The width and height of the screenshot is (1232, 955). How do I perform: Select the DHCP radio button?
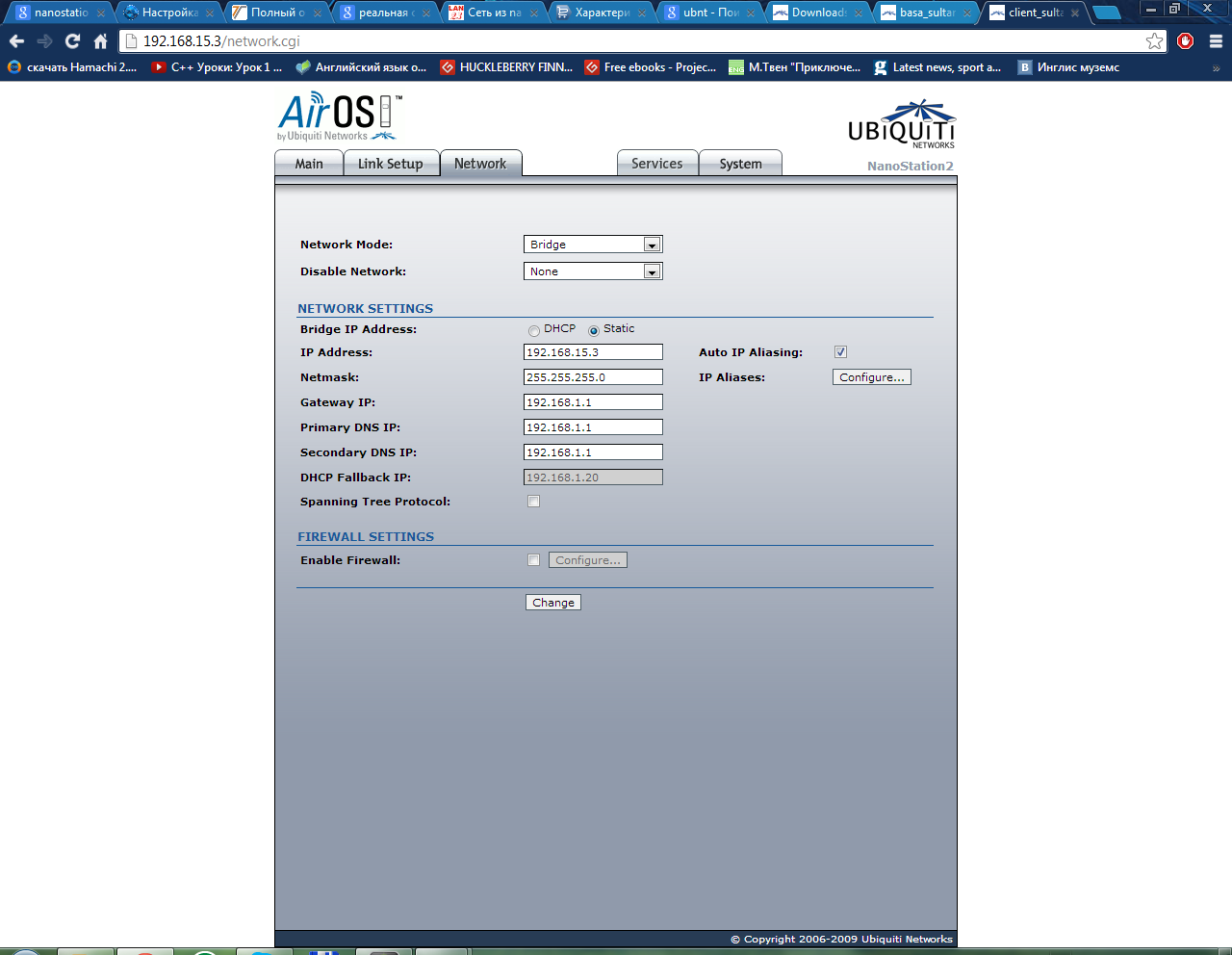tap(534, 330)
